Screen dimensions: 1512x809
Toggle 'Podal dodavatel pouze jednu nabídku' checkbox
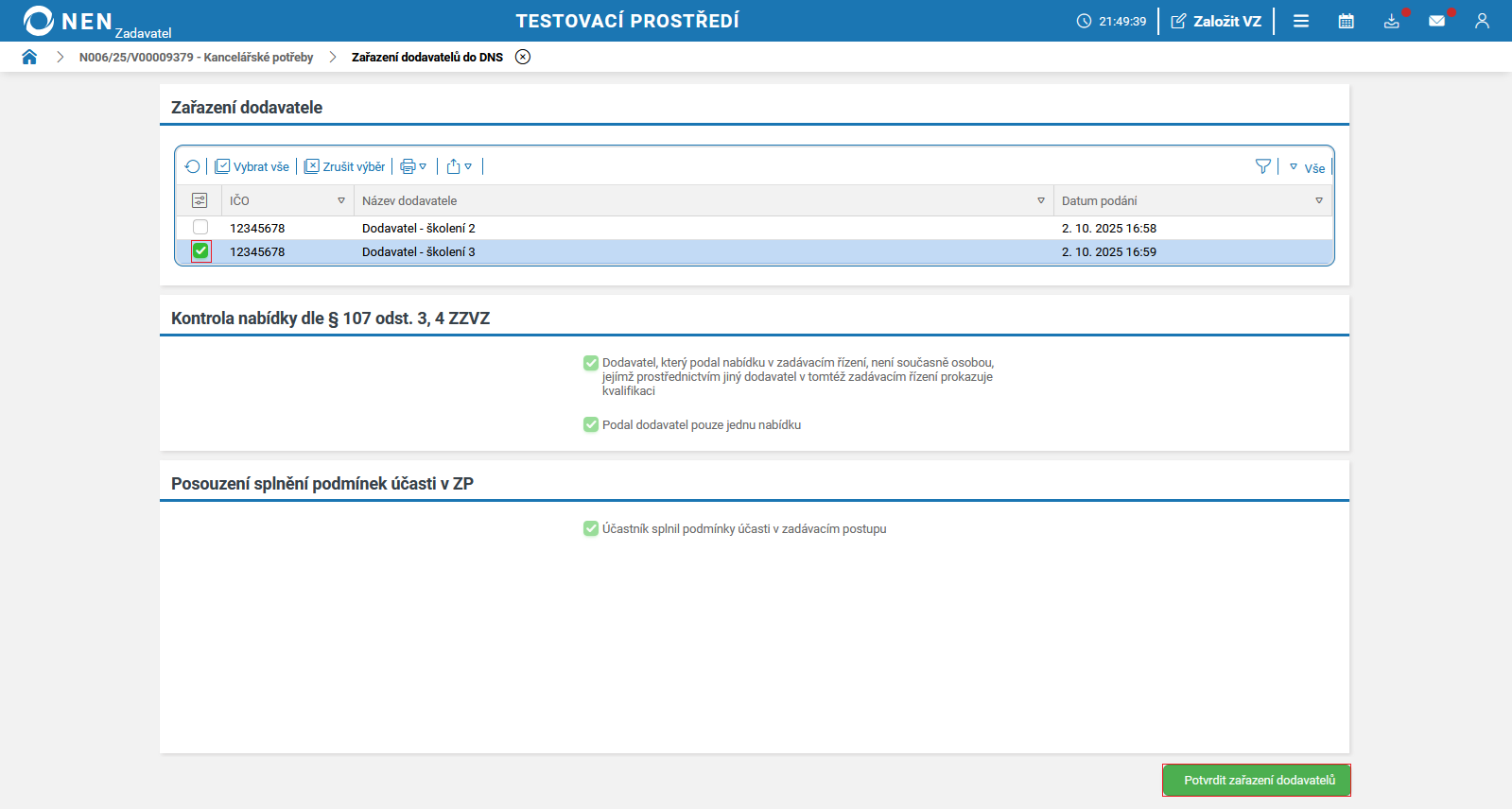591,425
